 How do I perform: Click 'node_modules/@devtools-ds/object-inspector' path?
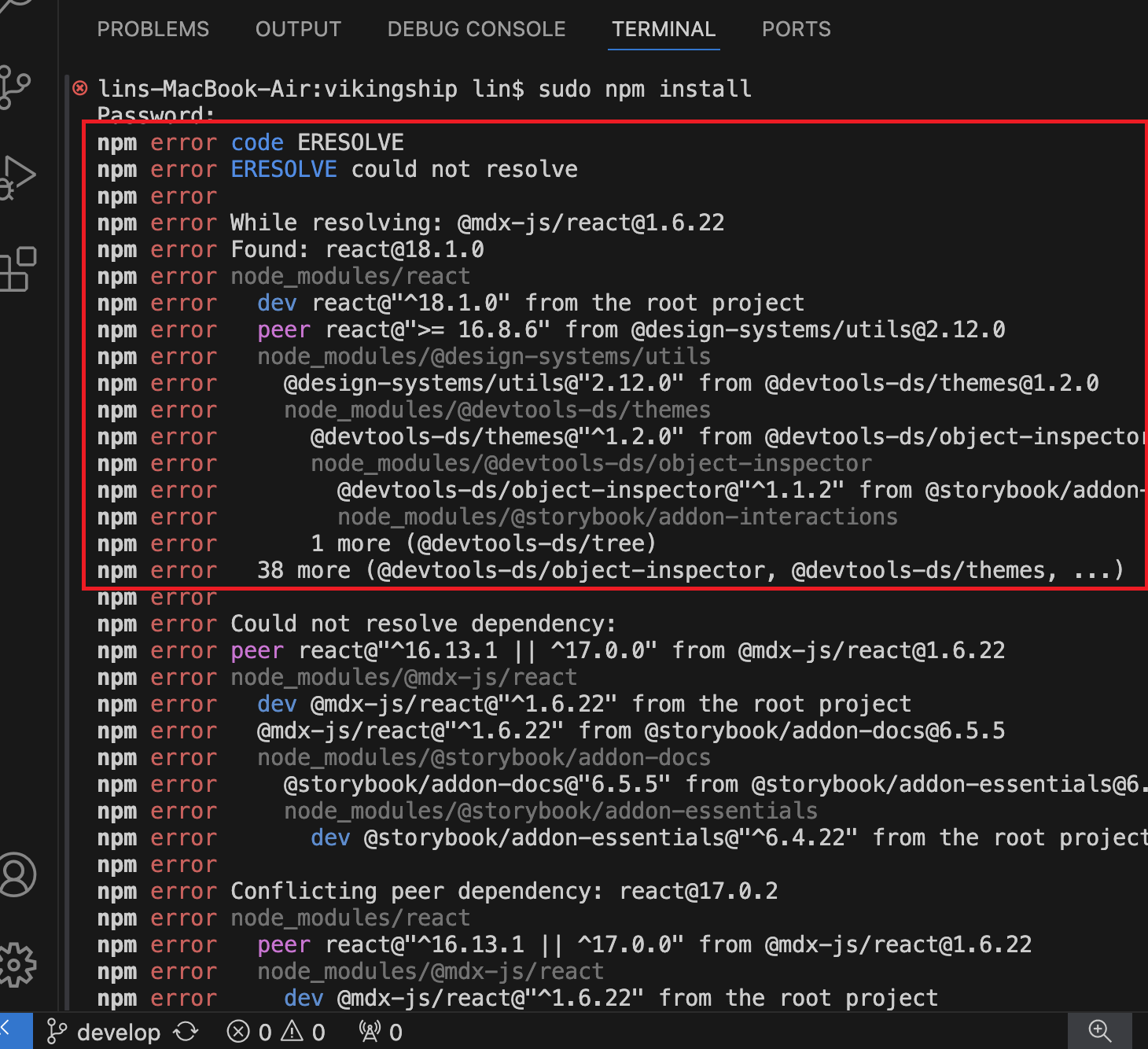click(591, 463)
